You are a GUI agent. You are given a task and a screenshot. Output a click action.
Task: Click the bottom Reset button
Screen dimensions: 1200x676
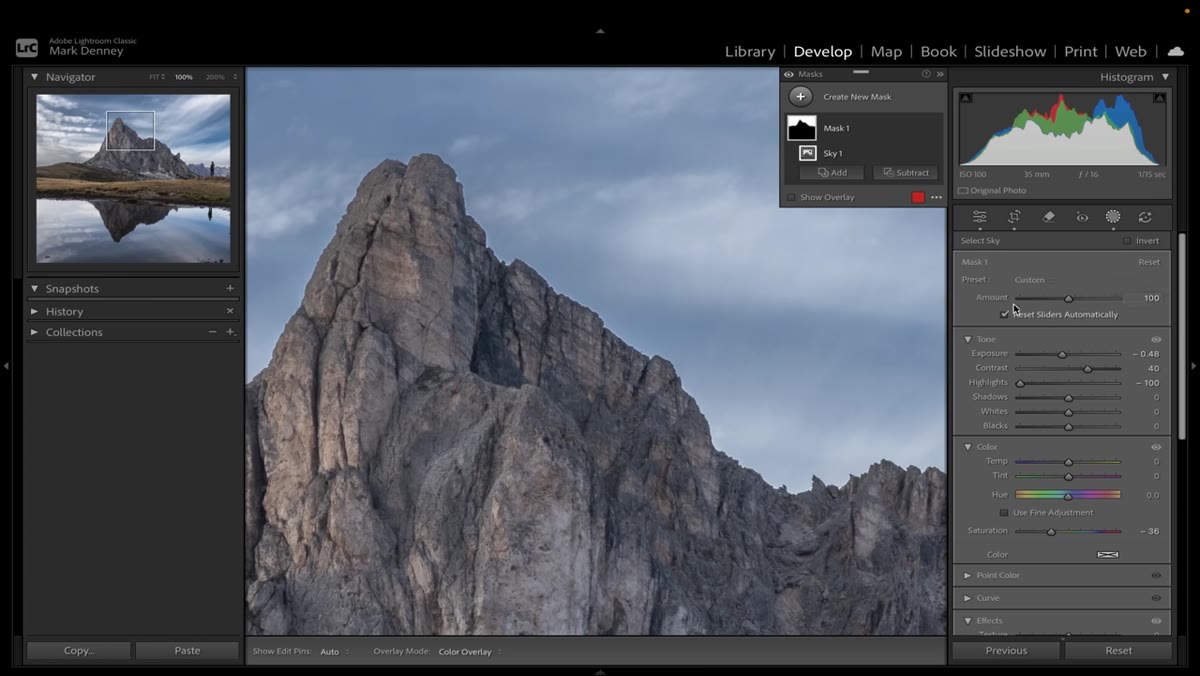(x=1118, y=650)
